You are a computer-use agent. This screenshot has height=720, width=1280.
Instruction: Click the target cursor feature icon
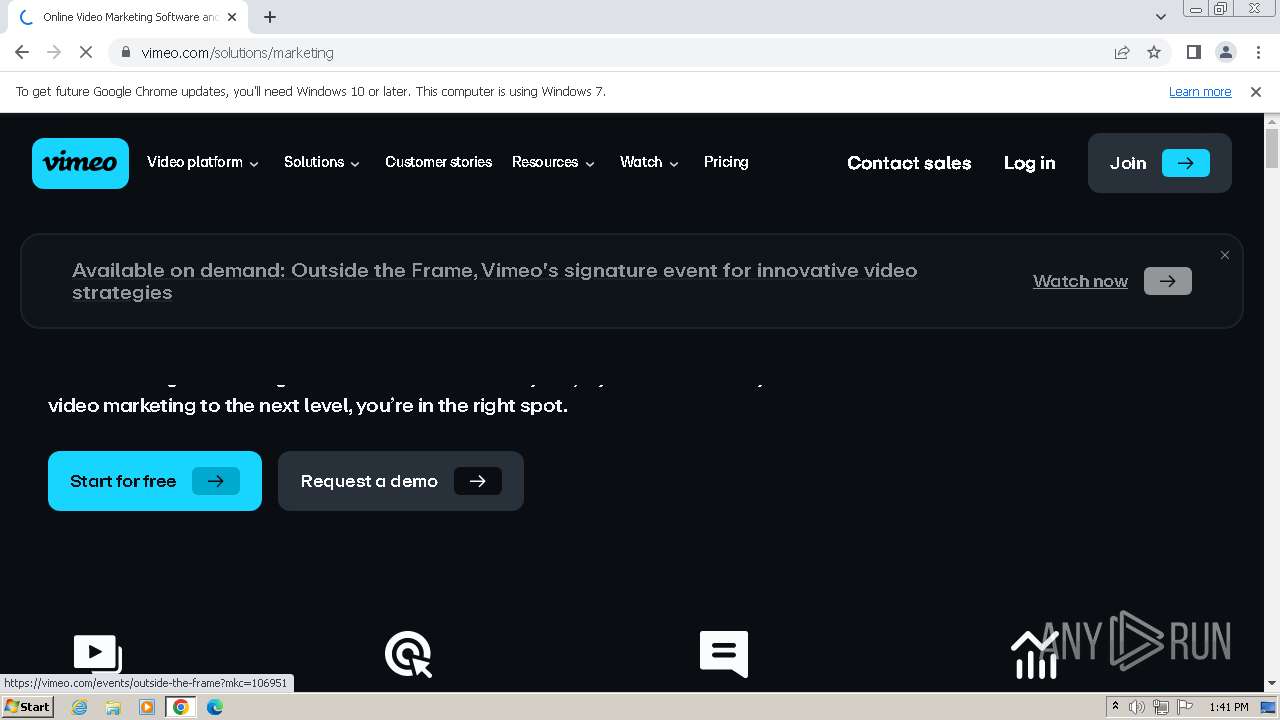coord(408,655)
